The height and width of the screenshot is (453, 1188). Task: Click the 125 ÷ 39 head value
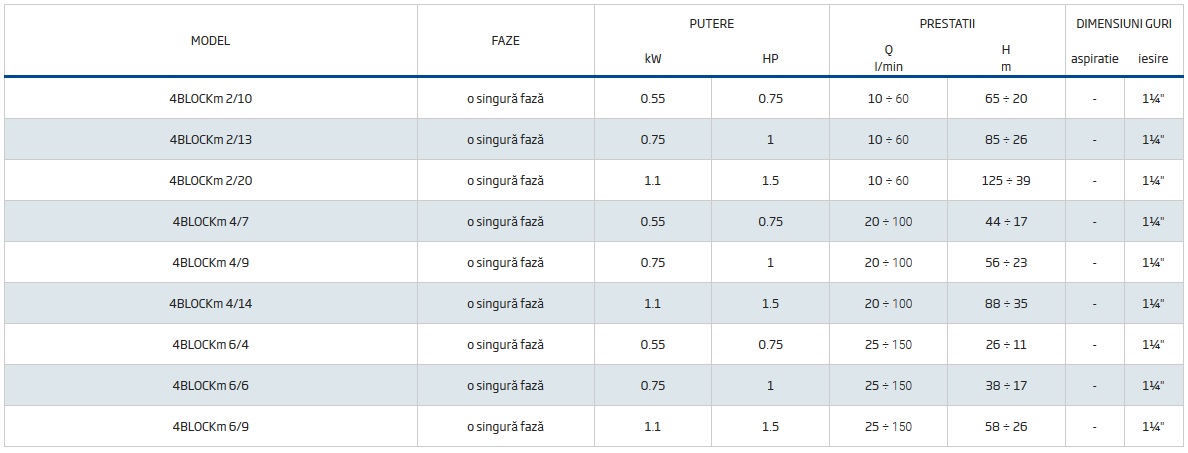click(x=1006, y=181)
